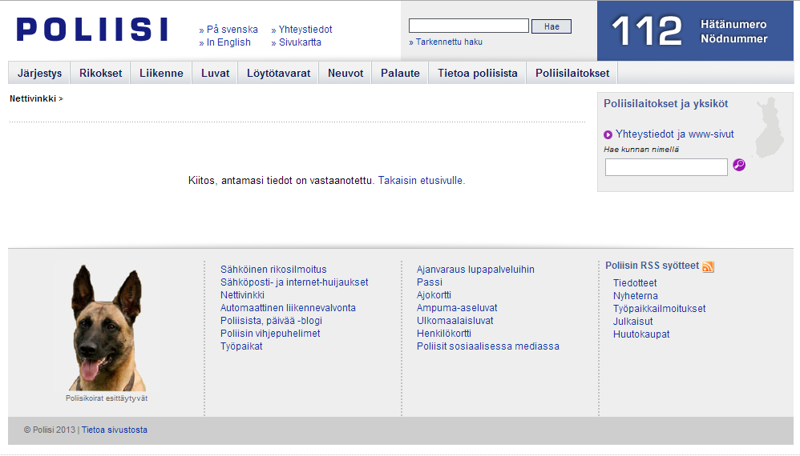This screenshot has width=800, height=456.
Task: Open Tarkennettu haku advanced search
Action: (x=449, y=42)
